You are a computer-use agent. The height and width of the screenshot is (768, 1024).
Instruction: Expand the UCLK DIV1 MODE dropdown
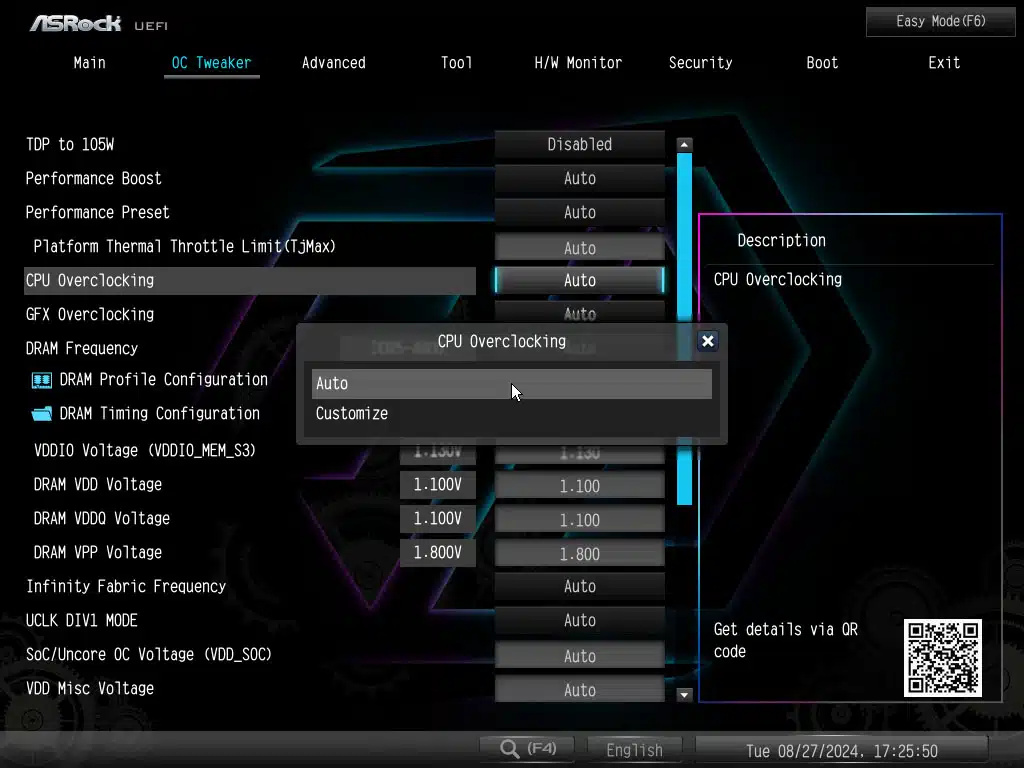(x=579, y=621)
